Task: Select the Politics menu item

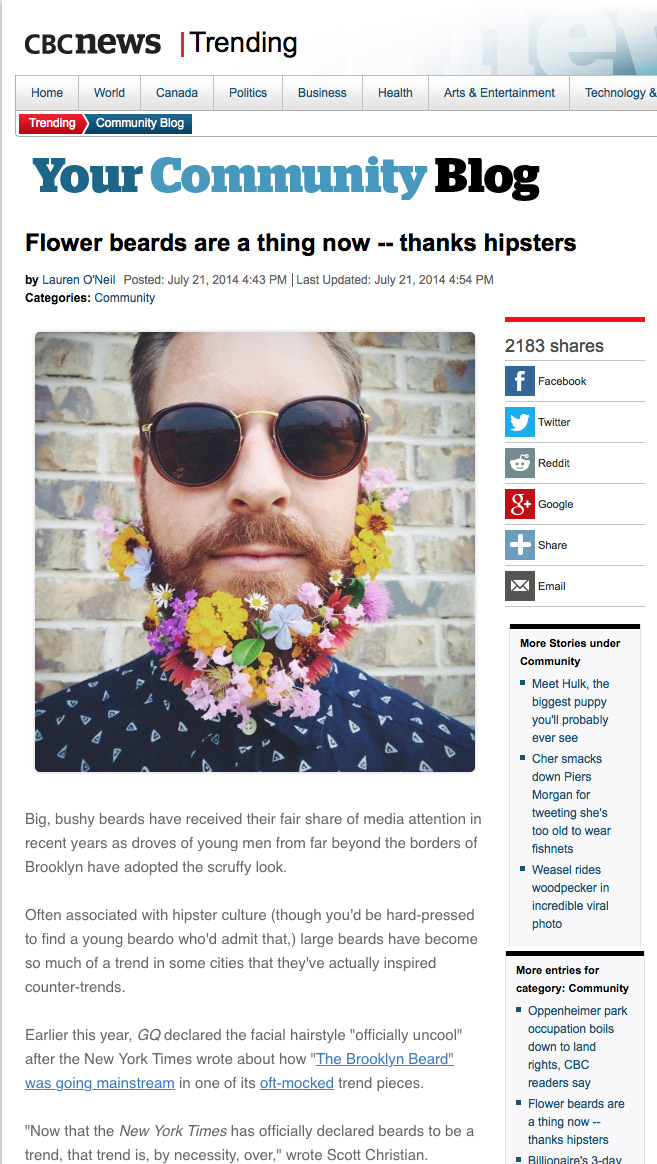Action: (248, 93)
